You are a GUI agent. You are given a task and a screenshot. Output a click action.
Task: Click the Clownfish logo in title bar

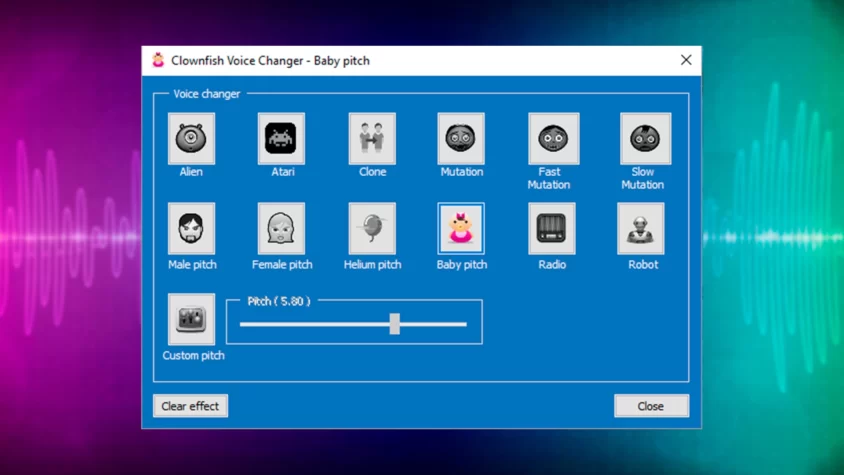click(158, 60)
